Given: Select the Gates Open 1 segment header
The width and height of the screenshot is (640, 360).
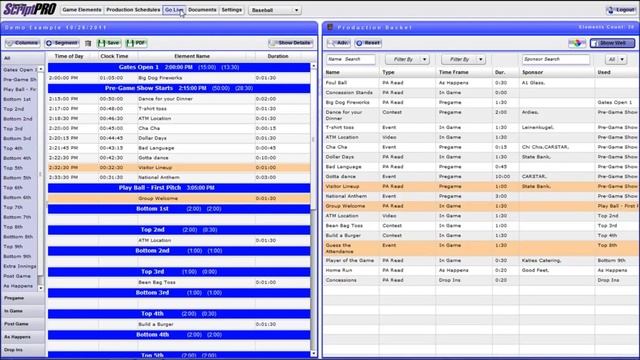Looking at the screenshot, I should (x=179, y=67).
